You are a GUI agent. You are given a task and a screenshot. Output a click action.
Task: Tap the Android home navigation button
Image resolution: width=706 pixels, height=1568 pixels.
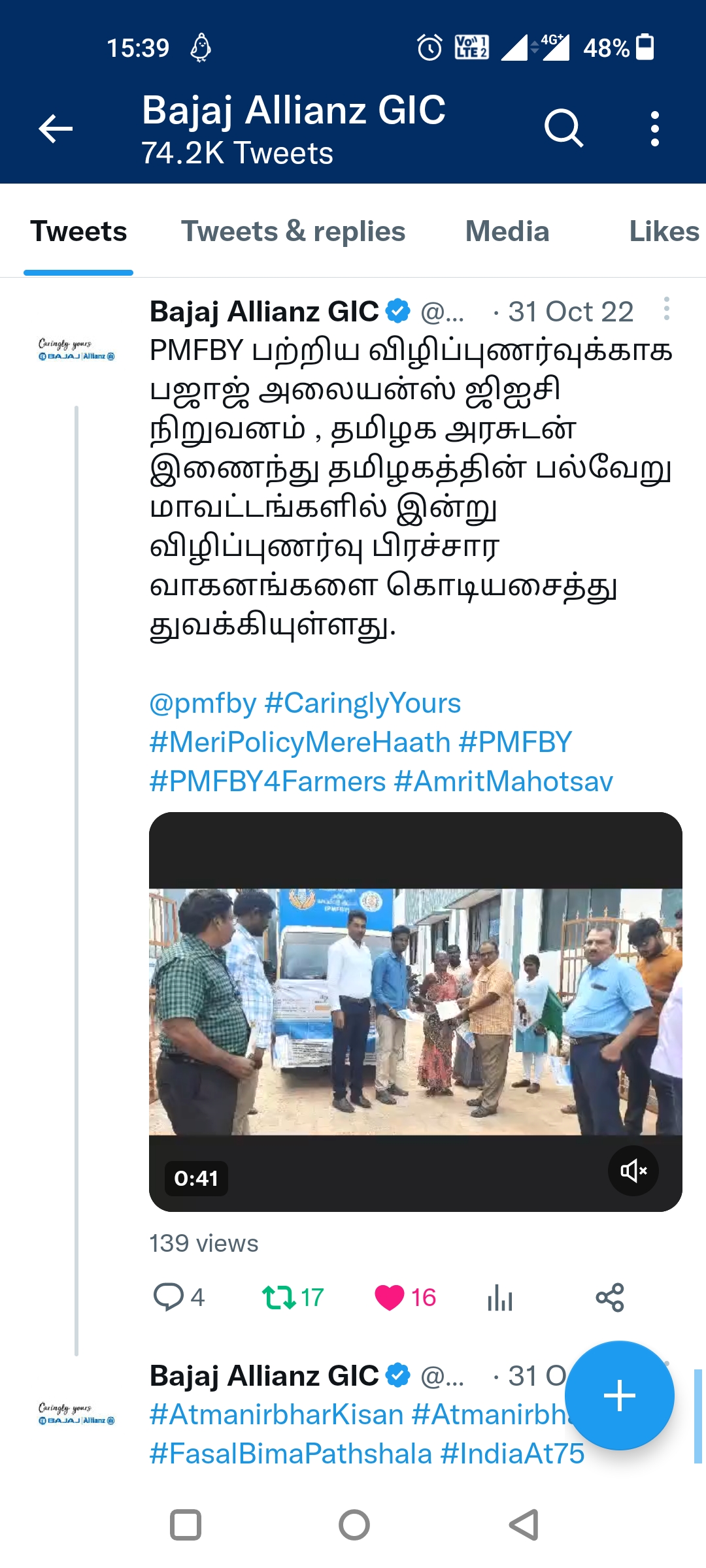point(354,1525)
